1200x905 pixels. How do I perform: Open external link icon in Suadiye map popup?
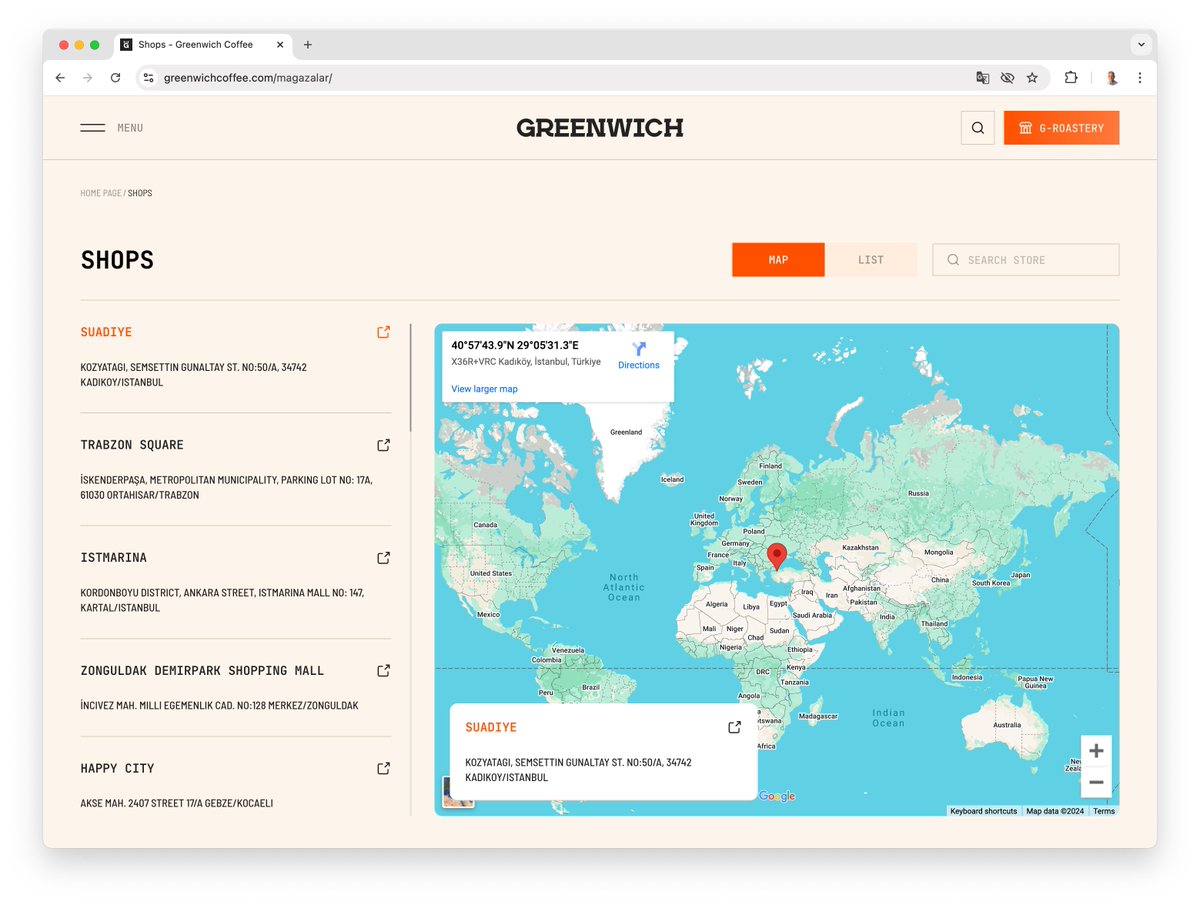click(x=734, y=727)
